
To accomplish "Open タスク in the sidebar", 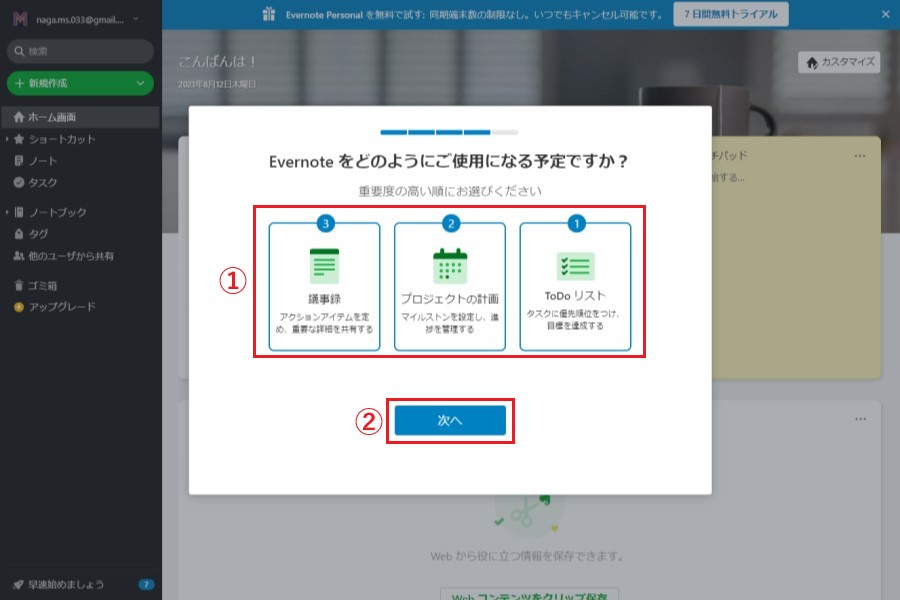I will 42,183.
